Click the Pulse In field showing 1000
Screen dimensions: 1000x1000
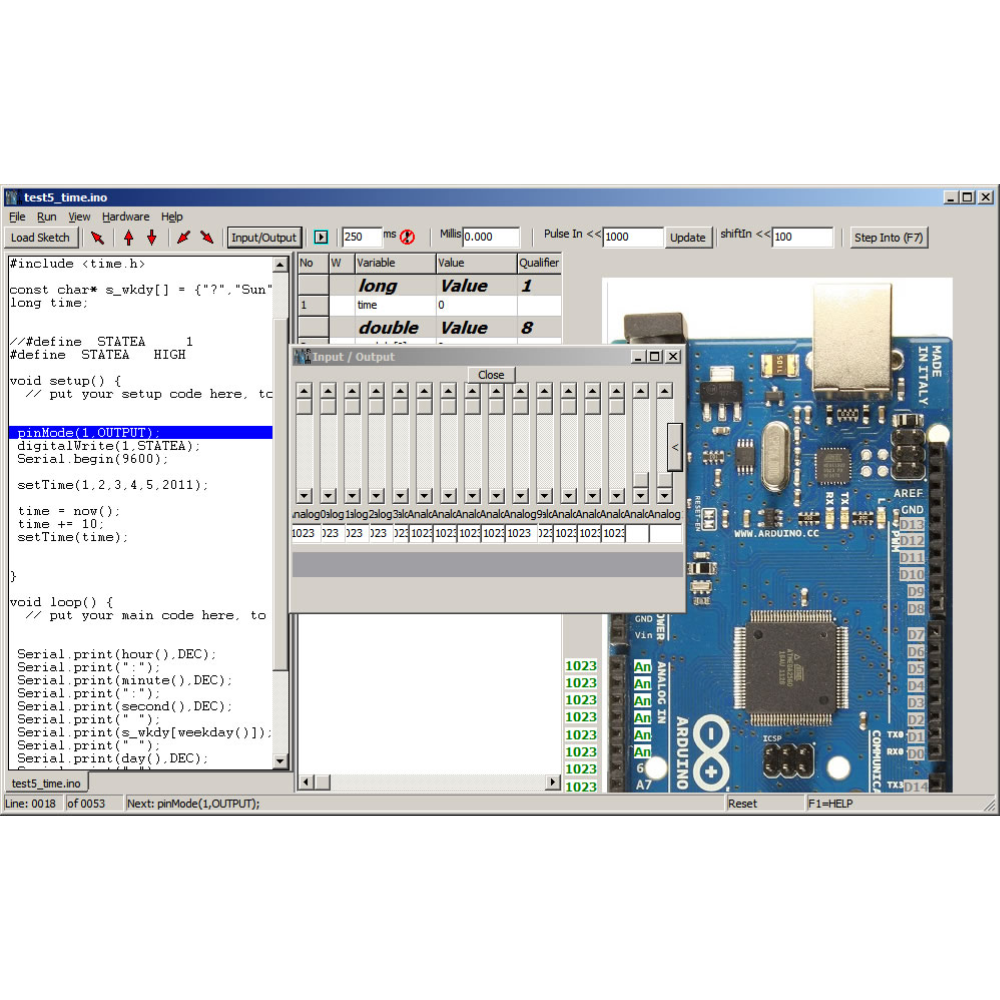632,237
